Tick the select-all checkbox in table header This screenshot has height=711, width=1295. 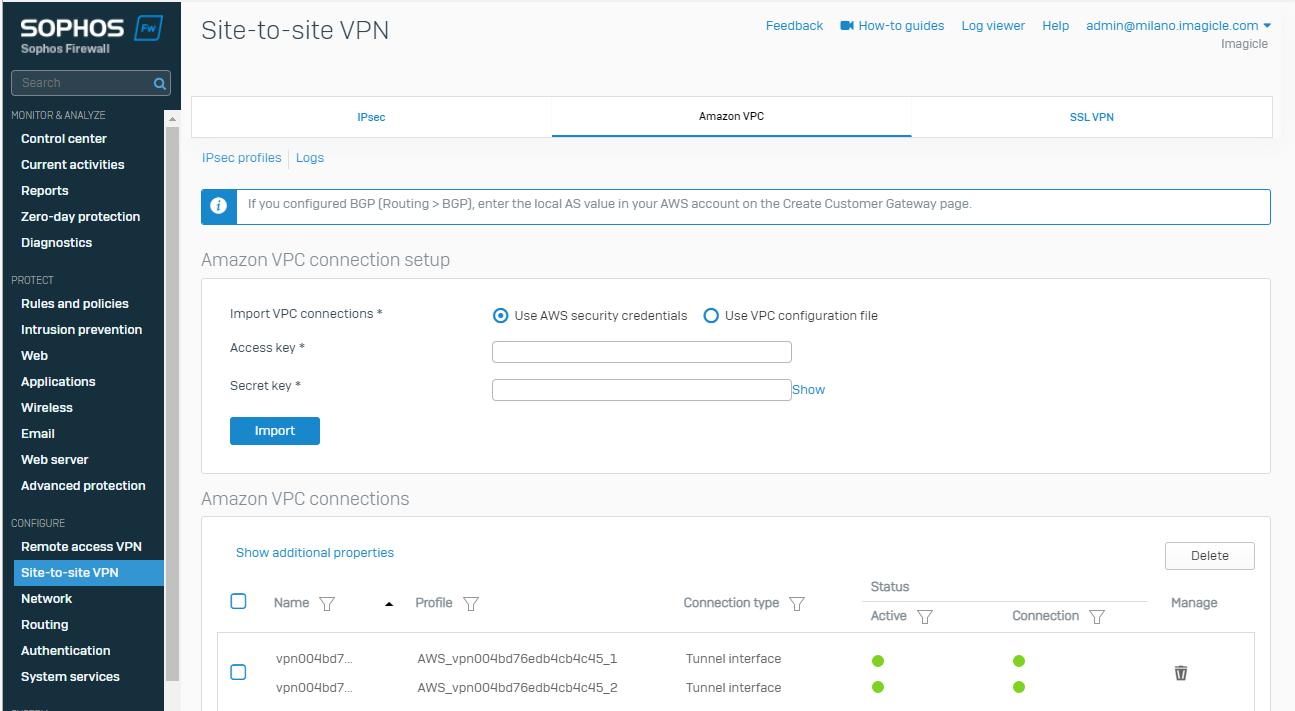pyautogui.click(x=238, y=601)
